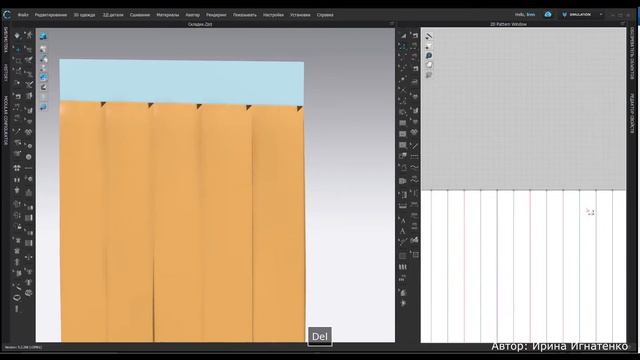Click the wavy line tool in 2D toolbar

(414, 167)
